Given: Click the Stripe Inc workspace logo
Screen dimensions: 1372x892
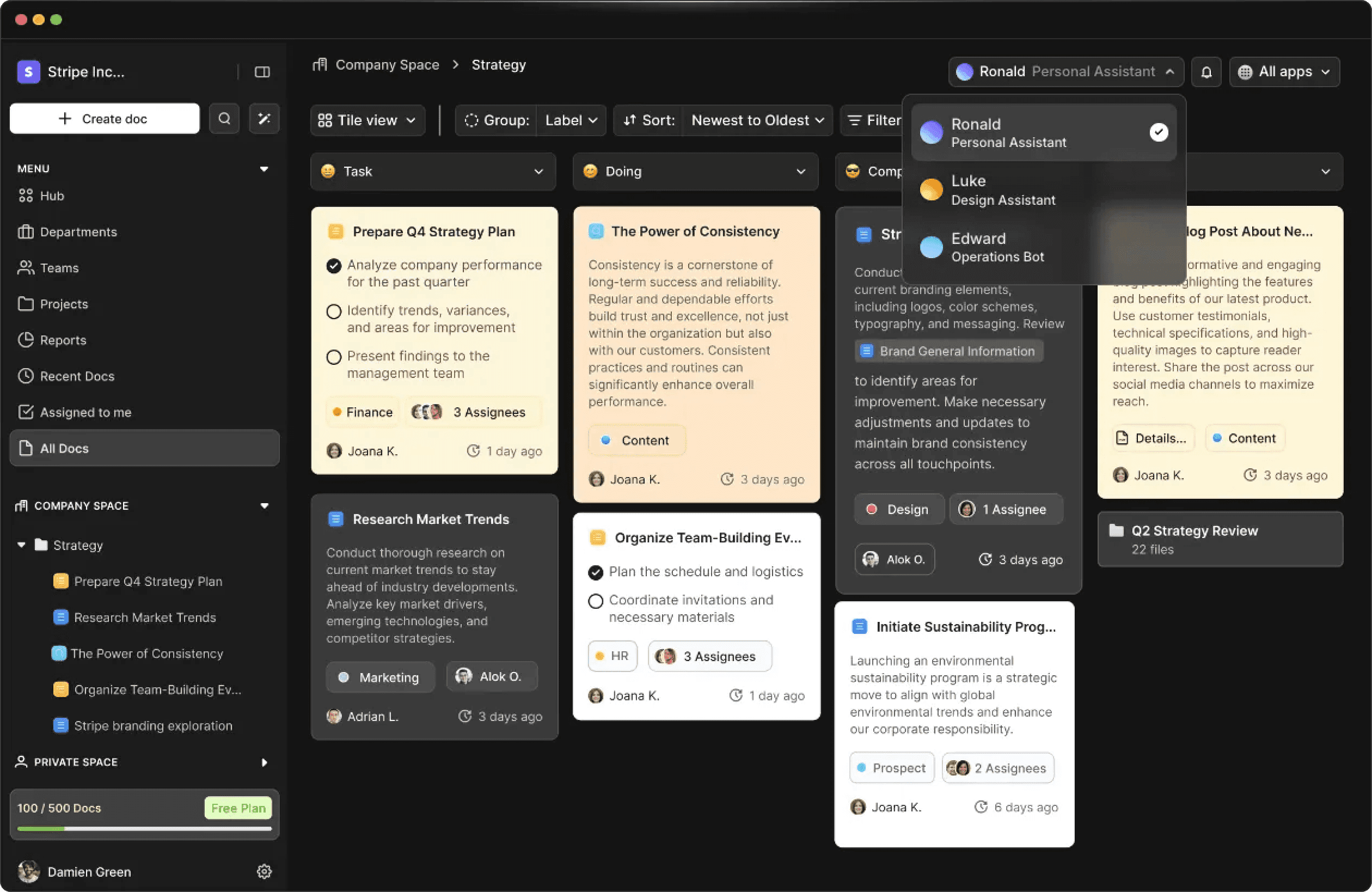Looking at the screenshot, I should [x=28, y=72].
